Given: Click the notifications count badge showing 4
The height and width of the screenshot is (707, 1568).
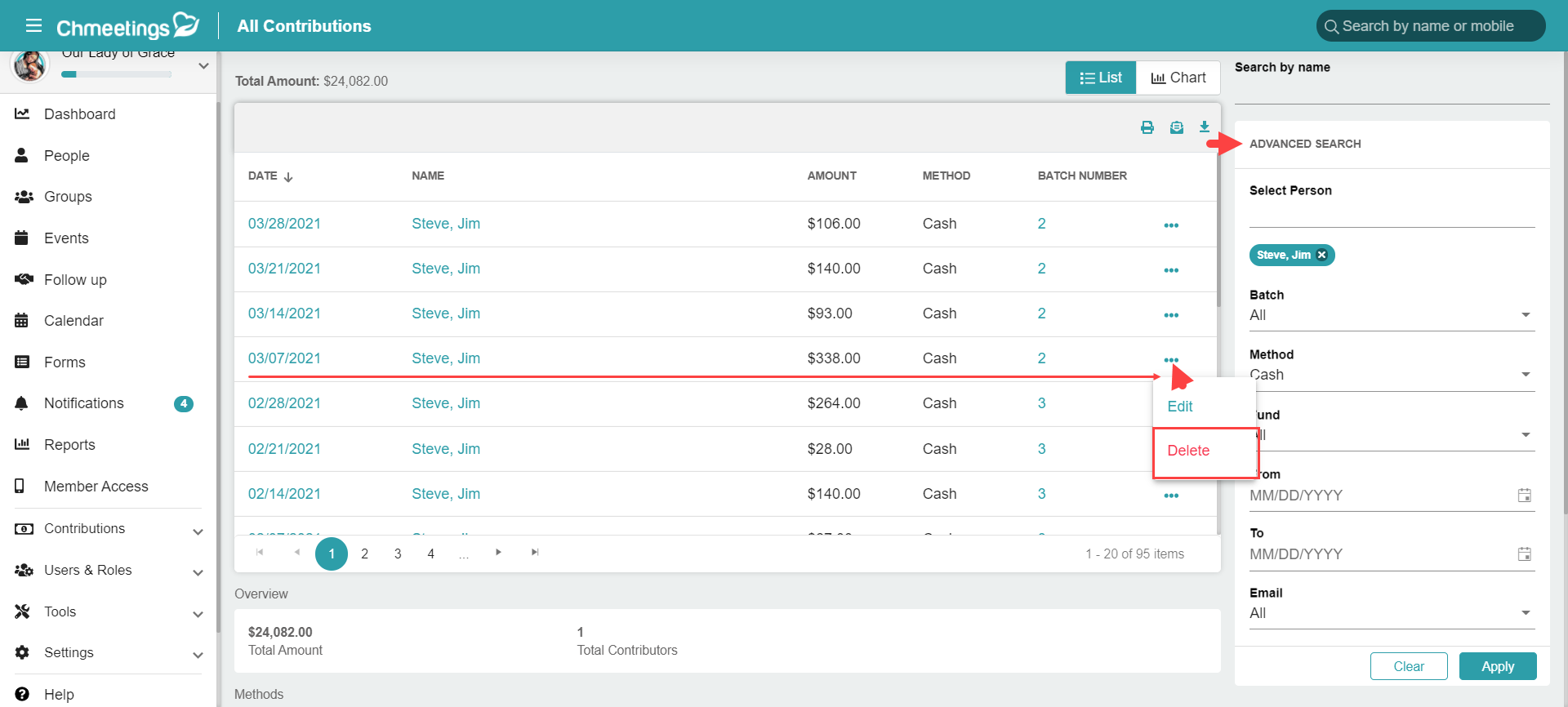Looking at the screenshot, I should tap(184, 403).
